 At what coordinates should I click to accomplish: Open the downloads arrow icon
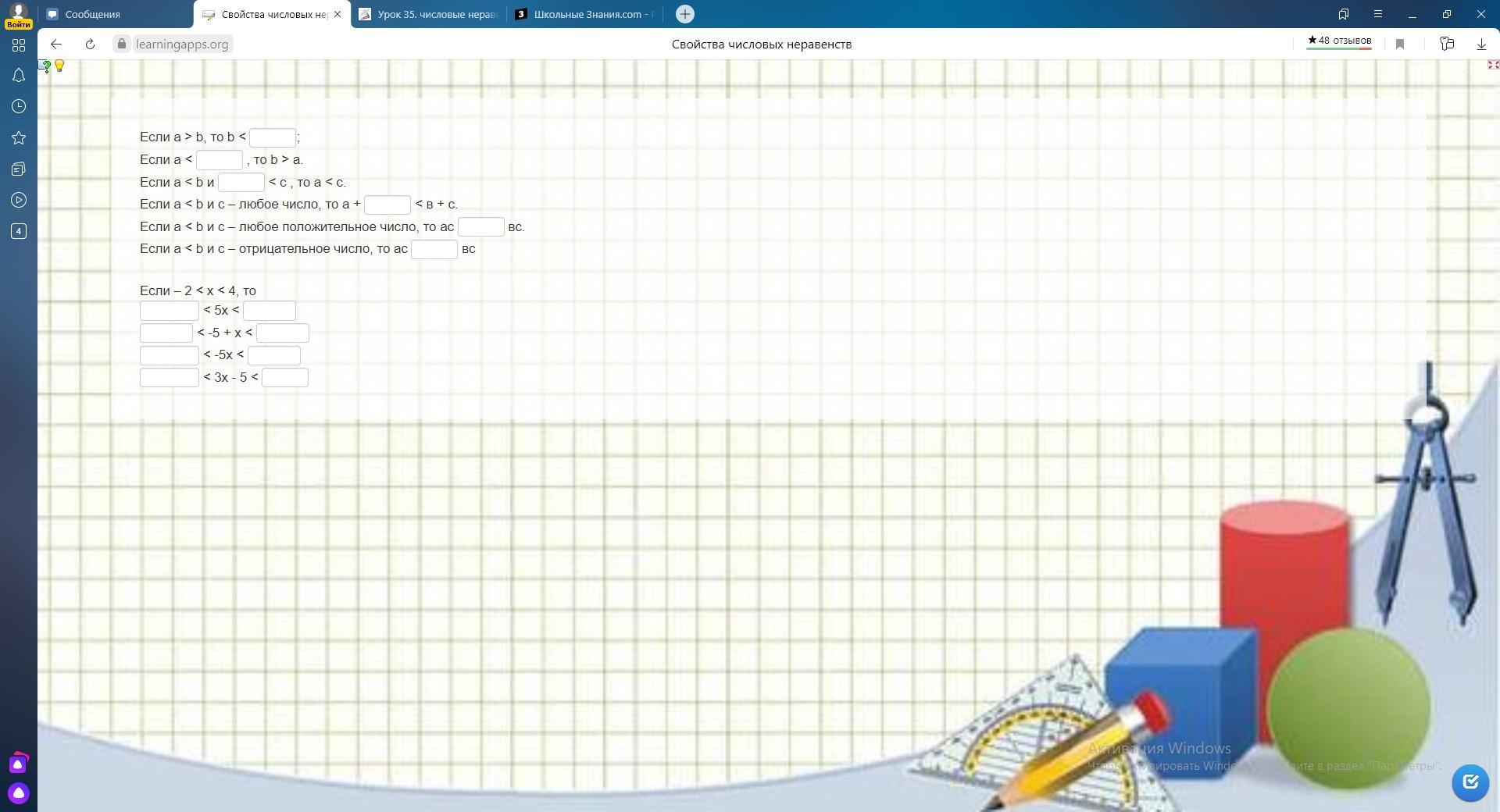click(1481, 45)
